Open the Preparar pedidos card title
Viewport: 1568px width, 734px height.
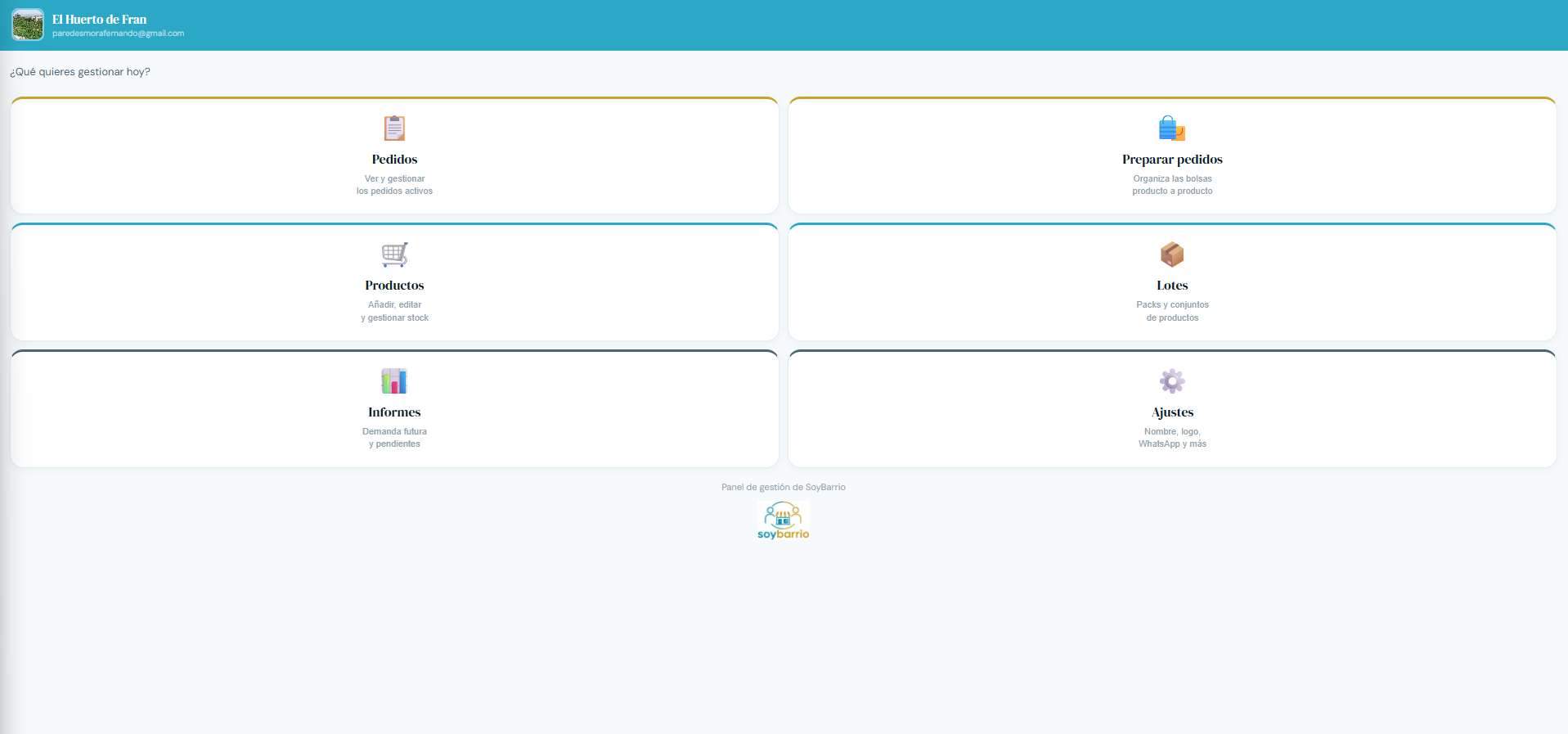coord(1172,160)
